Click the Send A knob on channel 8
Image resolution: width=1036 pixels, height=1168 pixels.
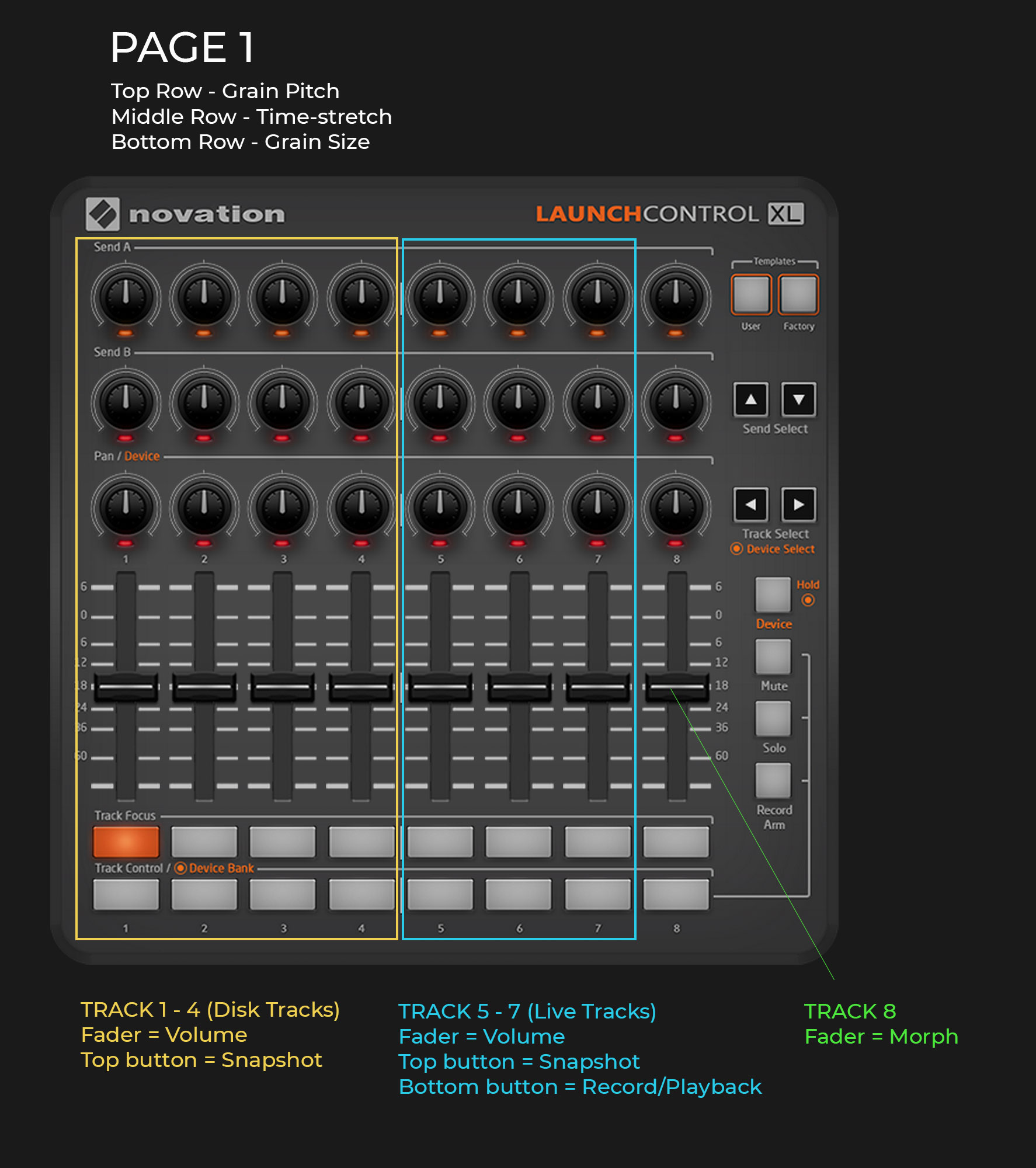[676, 297]
